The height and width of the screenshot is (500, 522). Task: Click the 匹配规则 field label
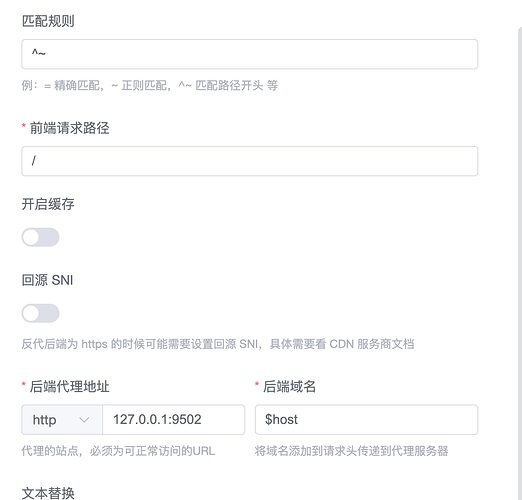tap(48, 21)
